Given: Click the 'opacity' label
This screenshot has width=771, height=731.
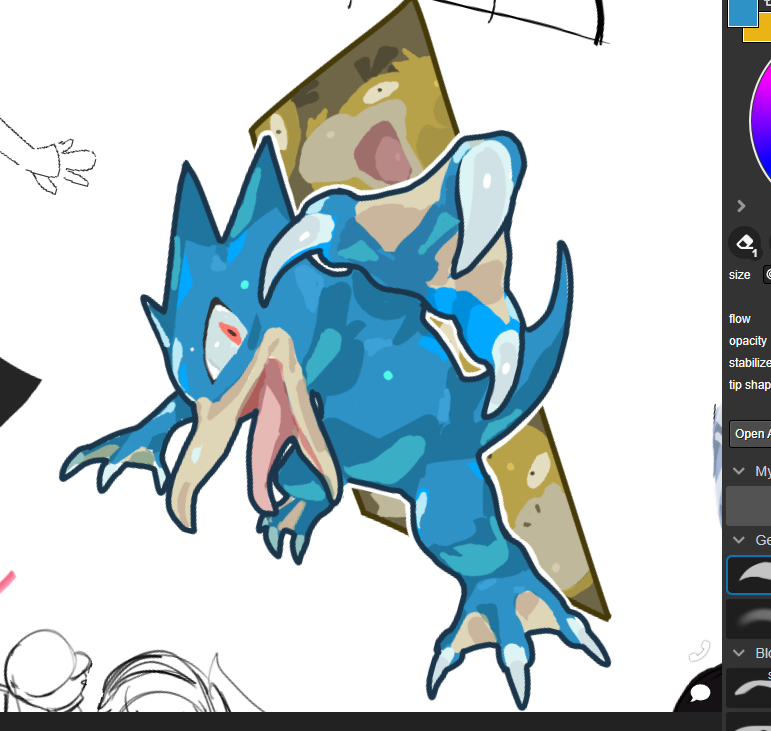Looking at the screenshot, I should tap(748, 341).
